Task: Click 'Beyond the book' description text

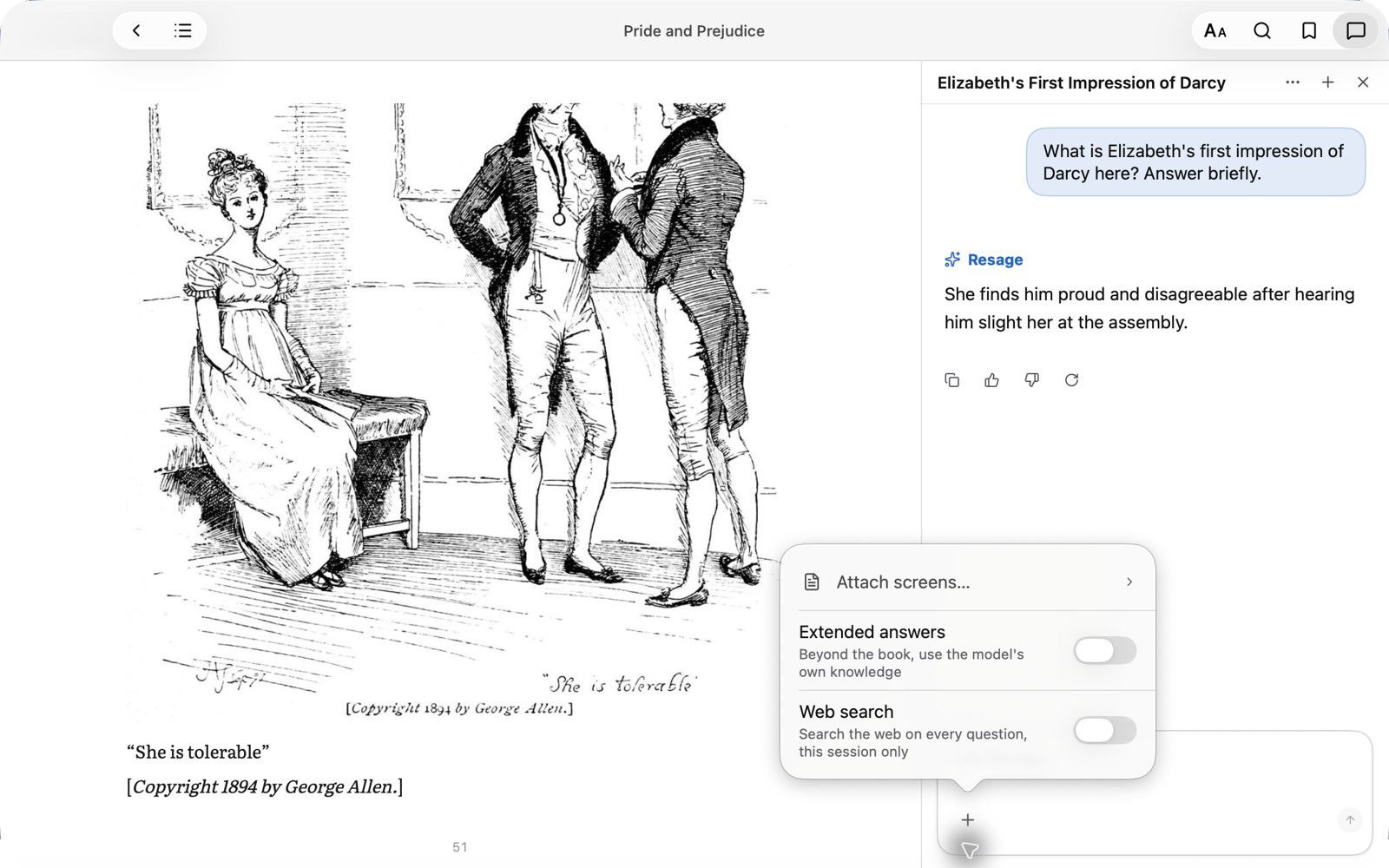Action: 912,663
